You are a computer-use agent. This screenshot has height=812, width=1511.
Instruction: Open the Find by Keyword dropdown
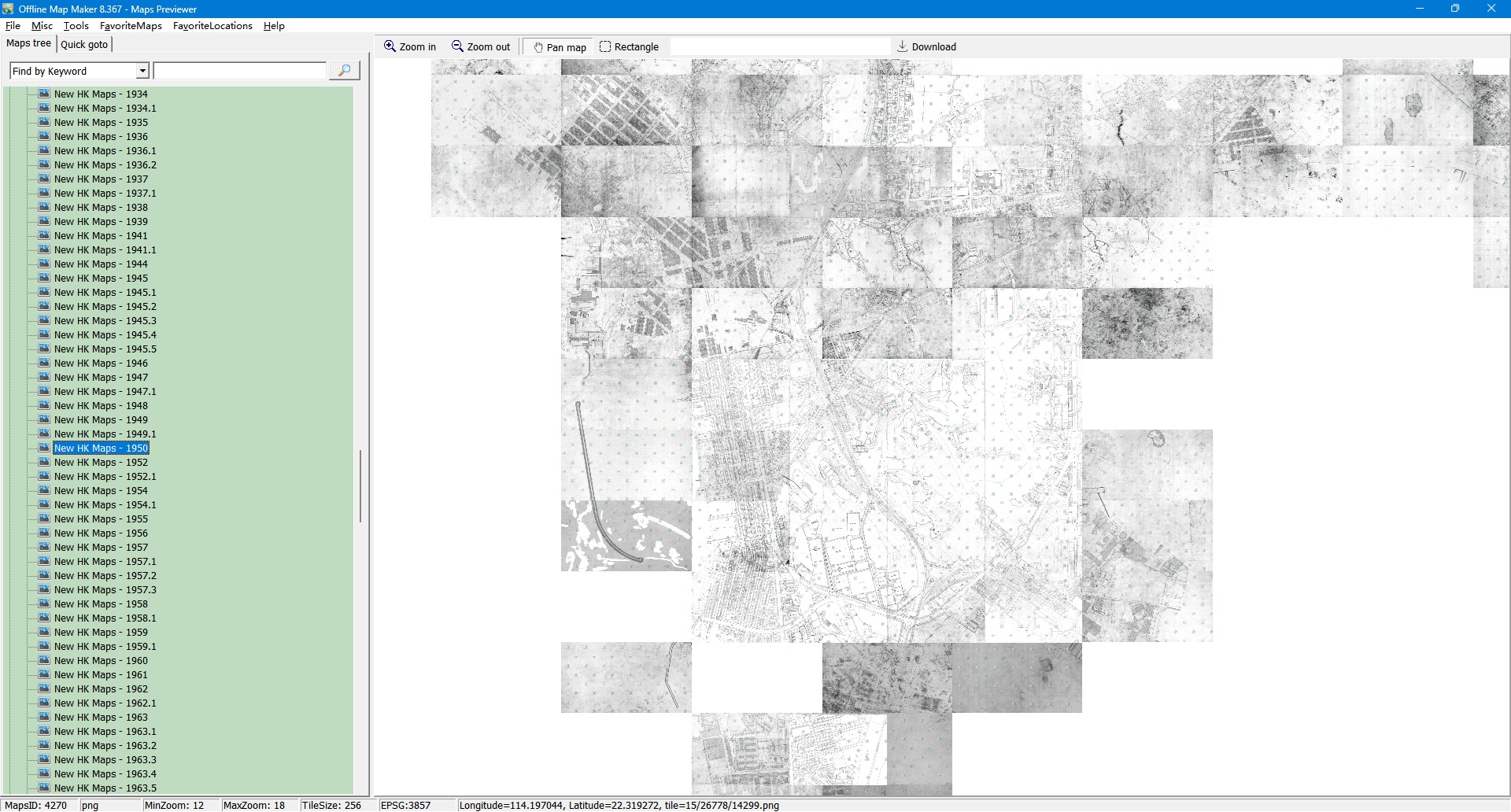(x=142, y=71)
